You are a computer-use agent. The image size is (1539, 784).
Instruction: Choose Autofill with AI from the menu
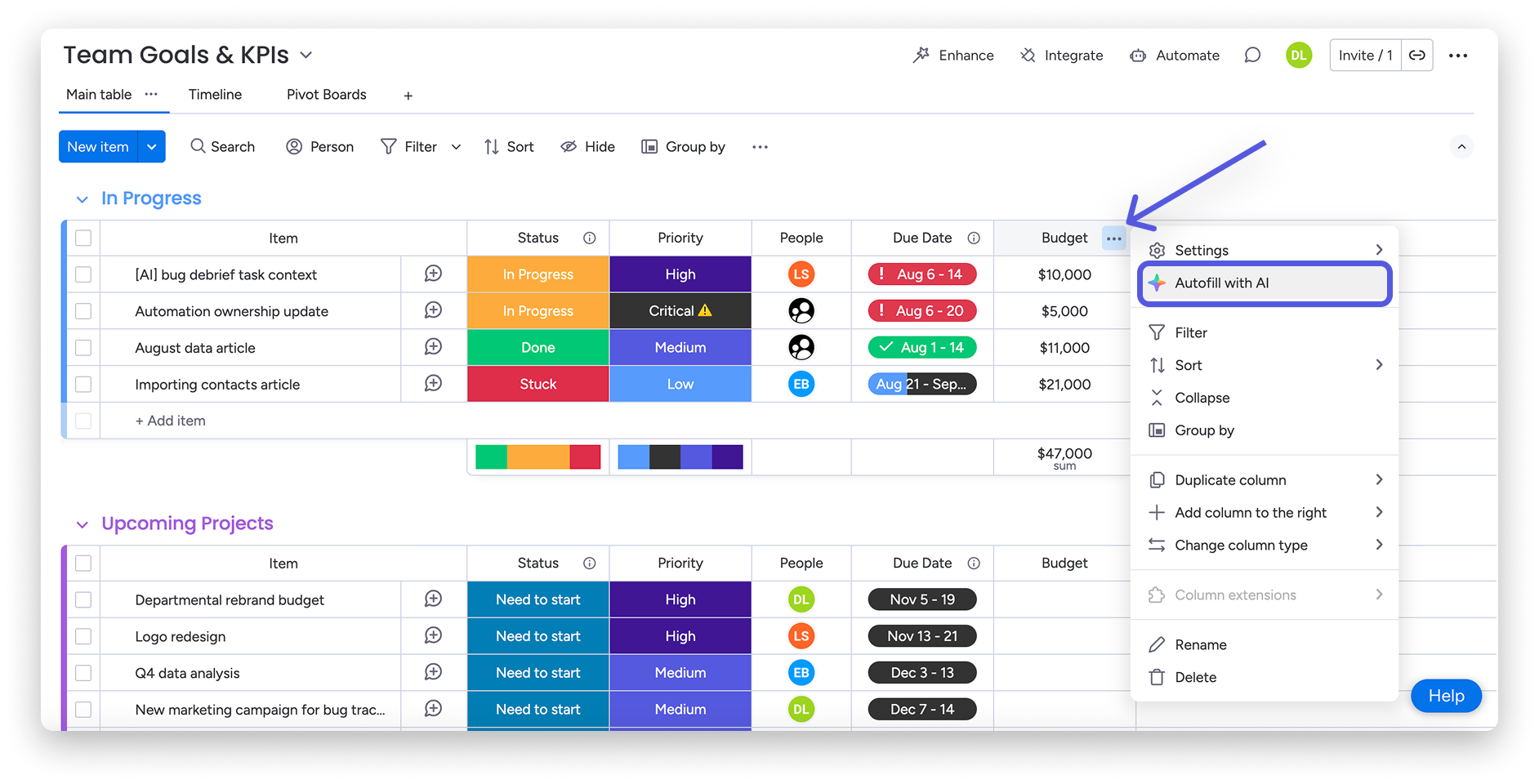(1221, 283)
